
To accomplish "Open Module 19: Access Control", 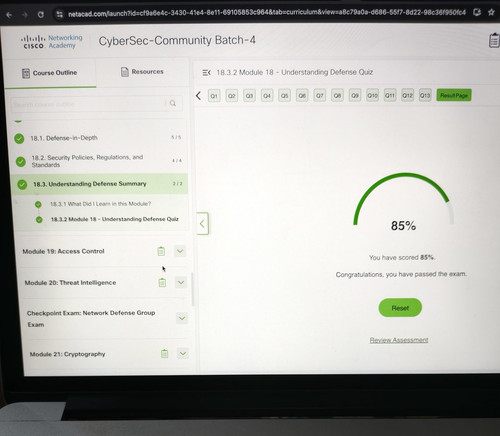I will click(63, 251).
